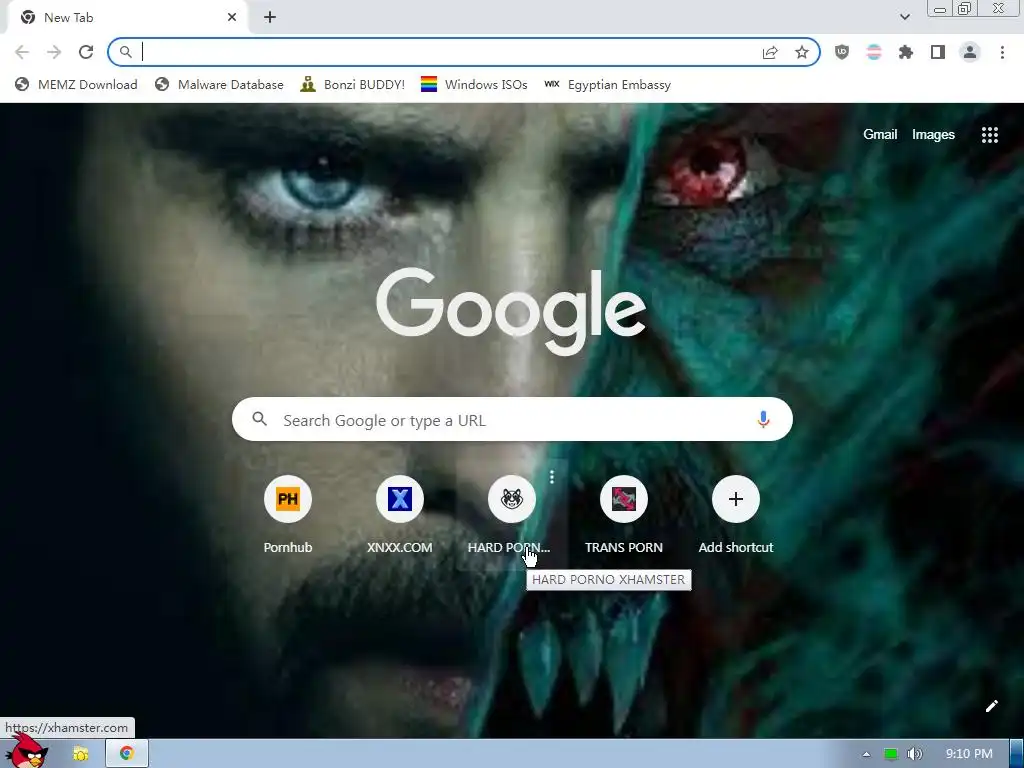Customize this page with pencil icon
Screen dimensions: 1024x768
[x=991, y=706]
